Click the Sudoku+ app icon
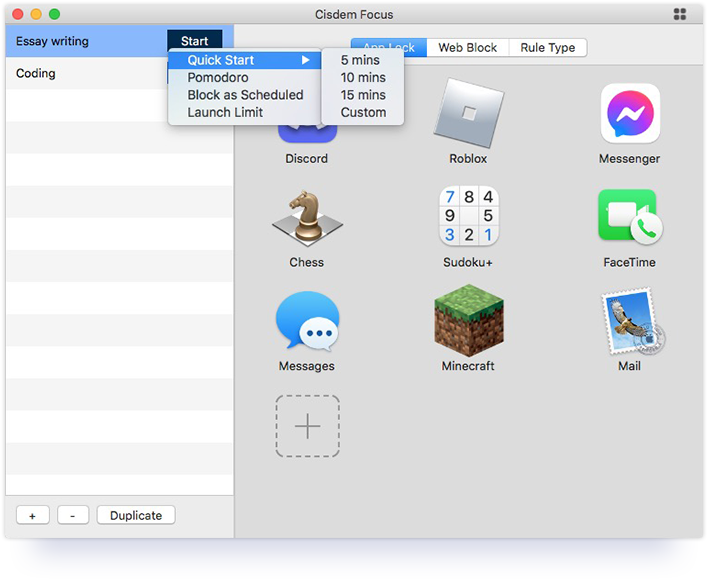Screen dimensions: 708x581 pos(469,216)
